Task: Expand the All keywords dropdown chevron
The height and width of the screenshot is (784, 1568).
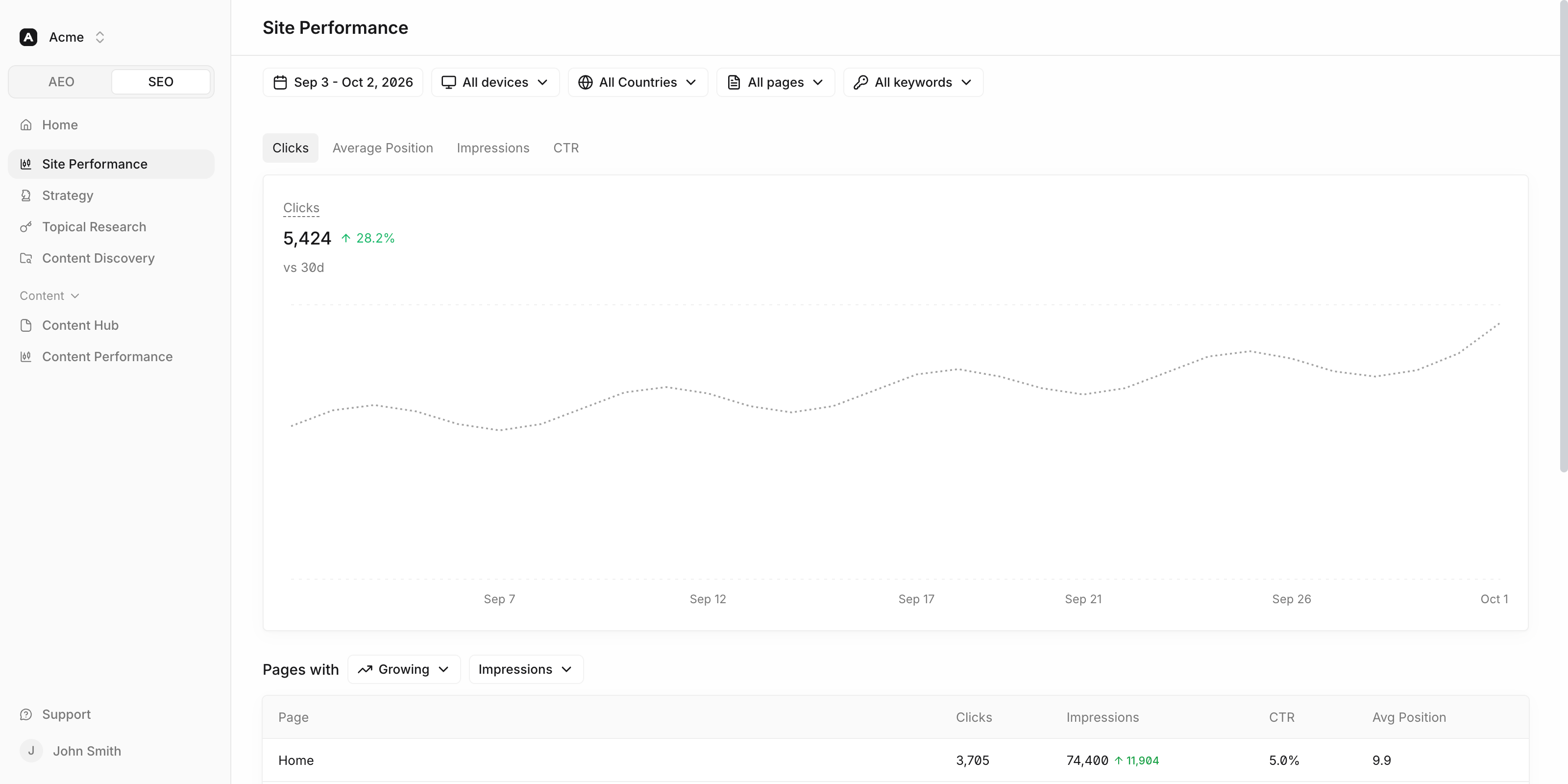Action: click(967, 82)
